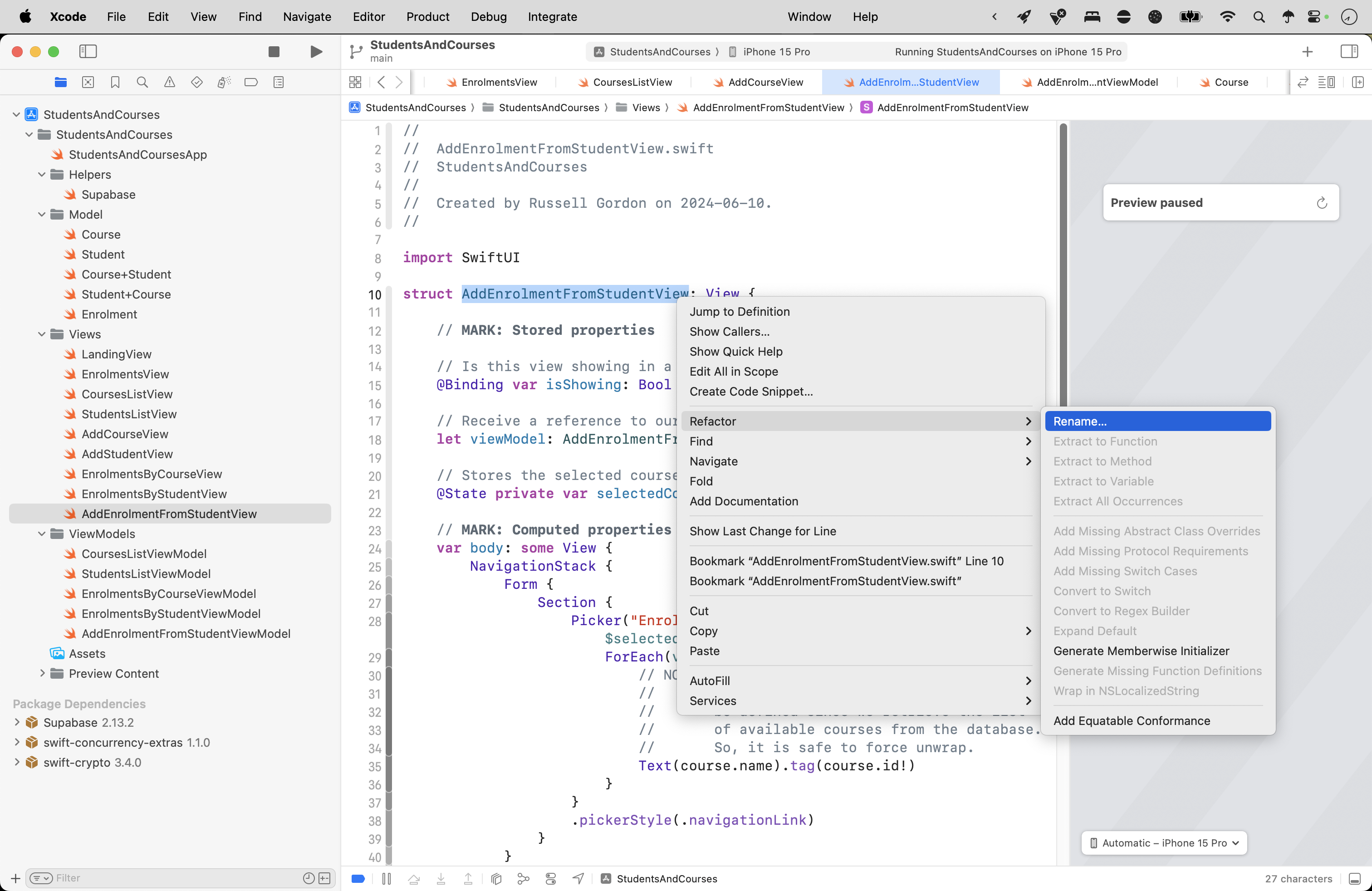Hide the navigator sidebar
Screen dimensions: 1372x891
(88, 51)
